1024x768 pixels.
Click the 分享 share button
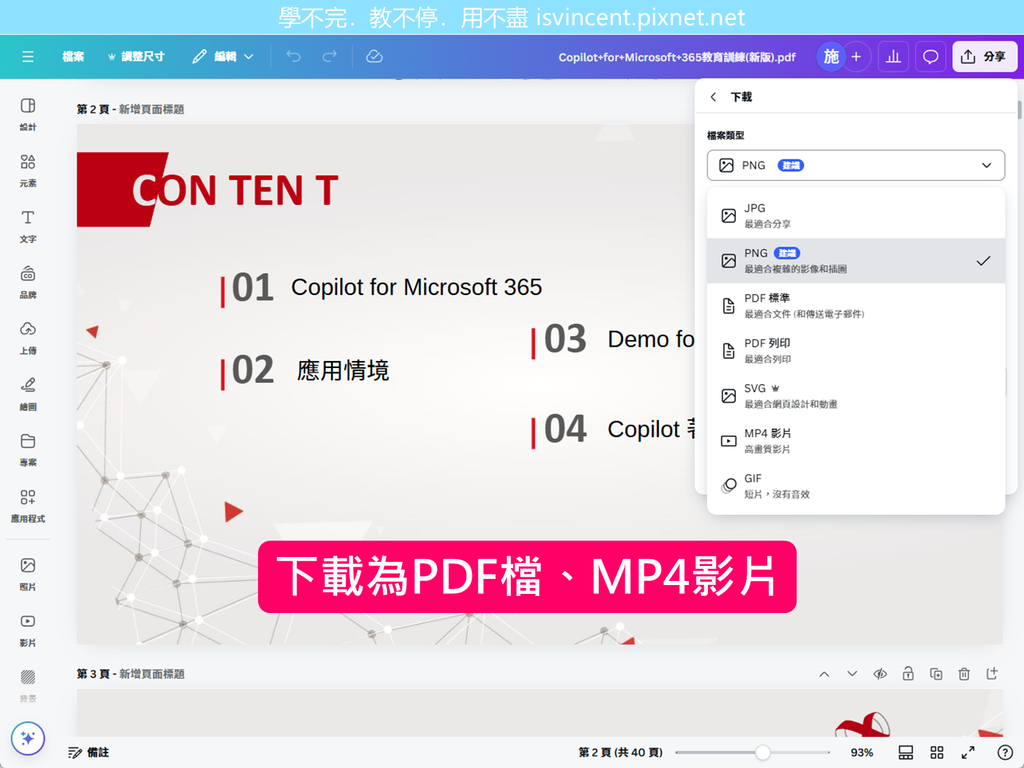(984, 57)
